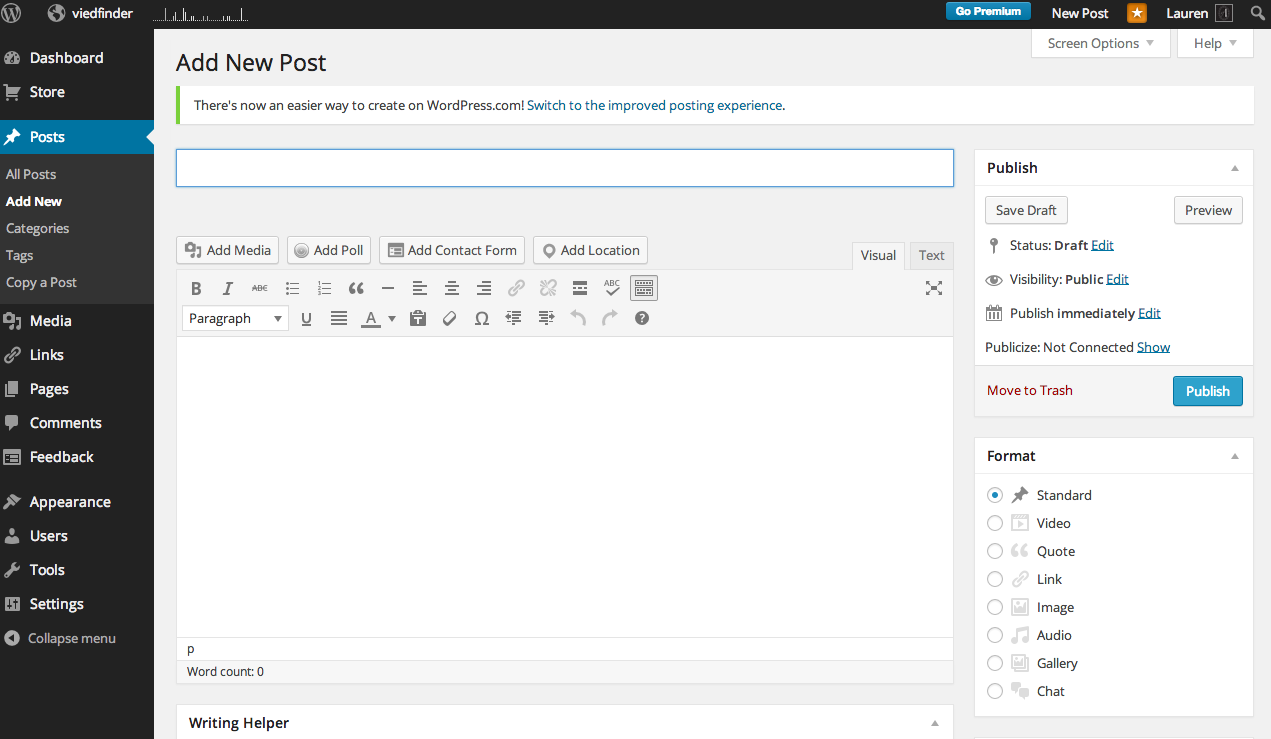
Task: Open the text color picker arrow
Action: click(x=392, y=319)
